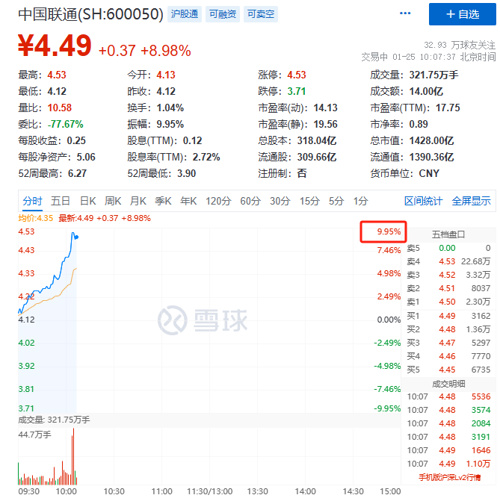The image size is (500, 501).
Task: Open the 年K chart tab
Action: point(188,201)
